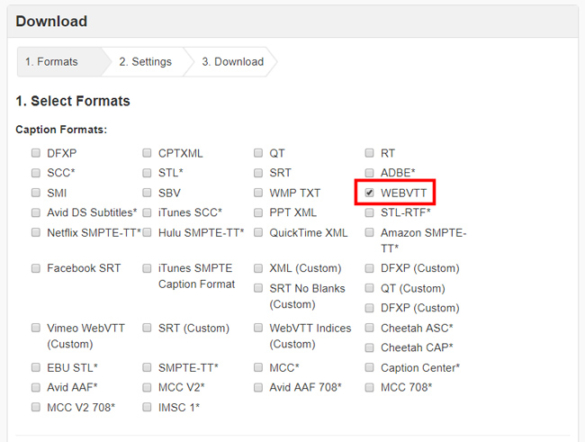
Task: Enable Netflix SMPTE-TT* checkbox
Action: click(36, 232)
